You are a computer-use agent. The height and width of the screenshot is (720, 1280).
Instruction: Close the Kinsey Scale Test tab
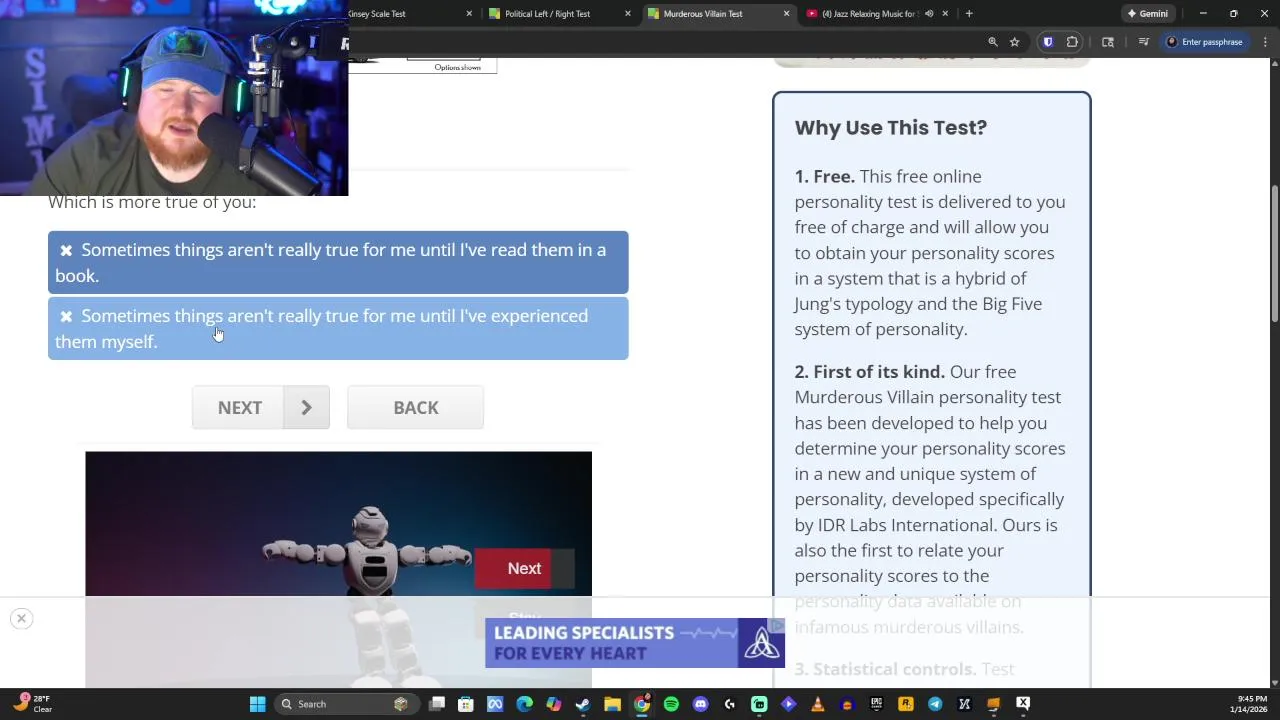469,14
